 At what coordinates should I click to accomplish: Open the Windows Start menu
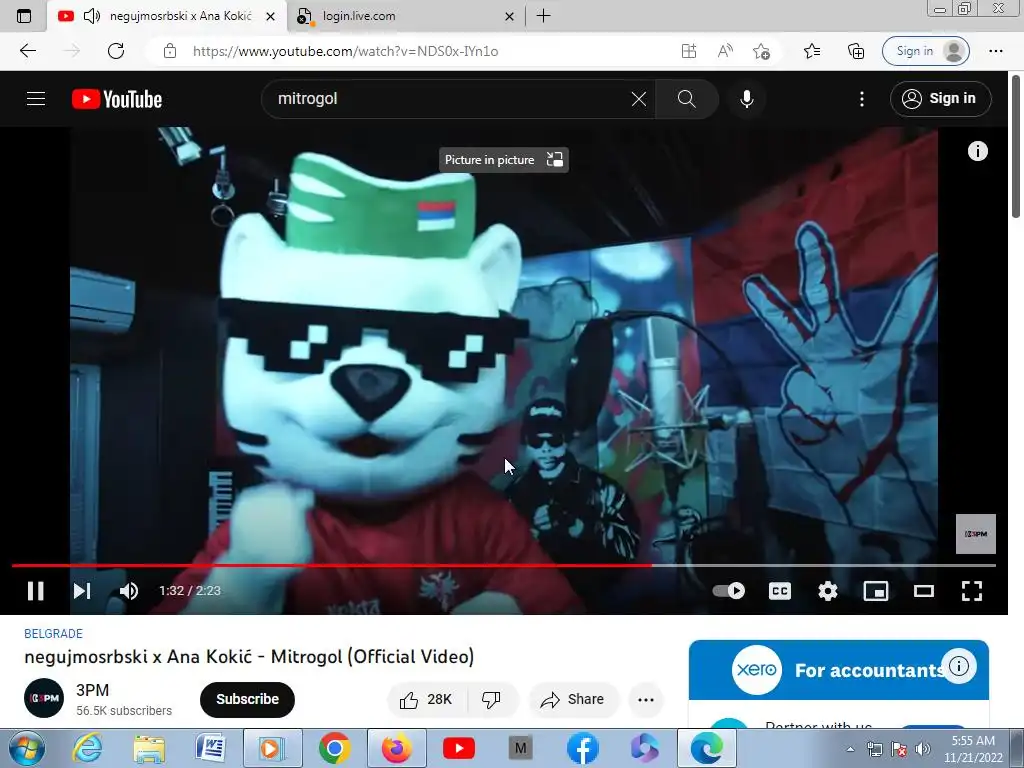tap(25, 748)
